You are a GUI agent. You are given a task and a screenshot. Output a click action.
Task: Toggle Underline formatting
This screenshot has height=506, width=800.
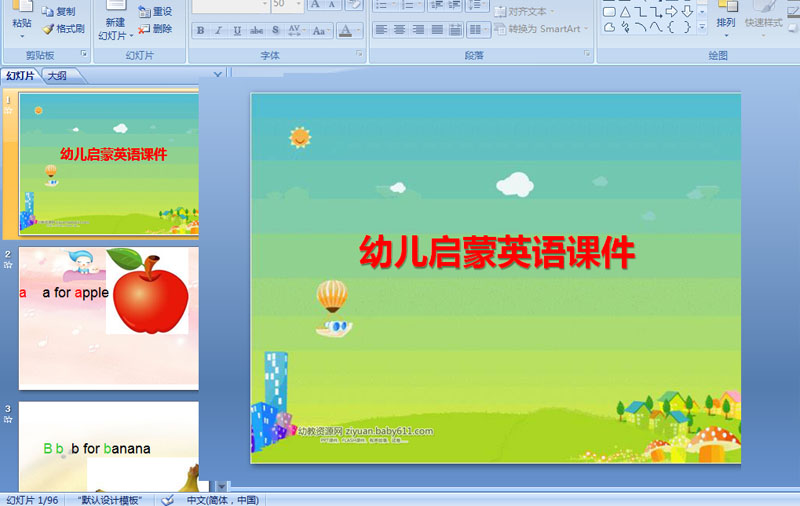pos(237,31)
